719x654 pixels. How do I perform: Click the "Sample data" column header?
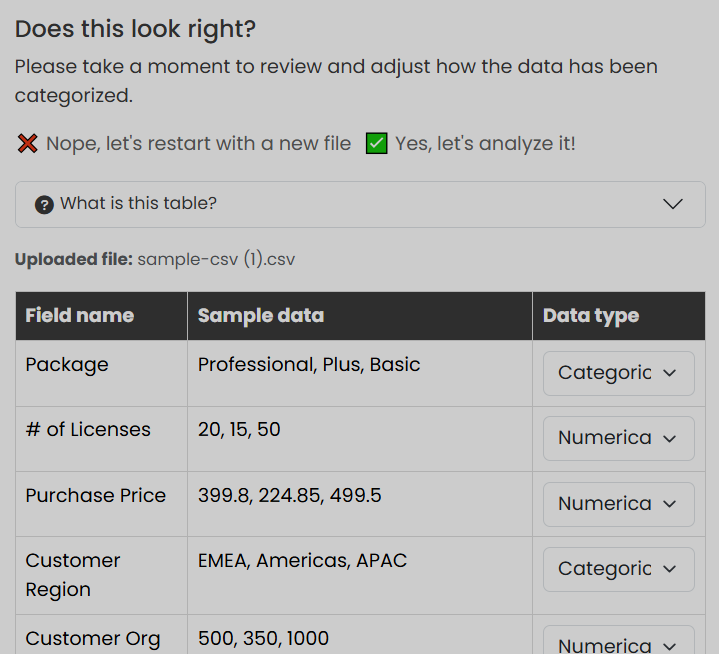261,316
